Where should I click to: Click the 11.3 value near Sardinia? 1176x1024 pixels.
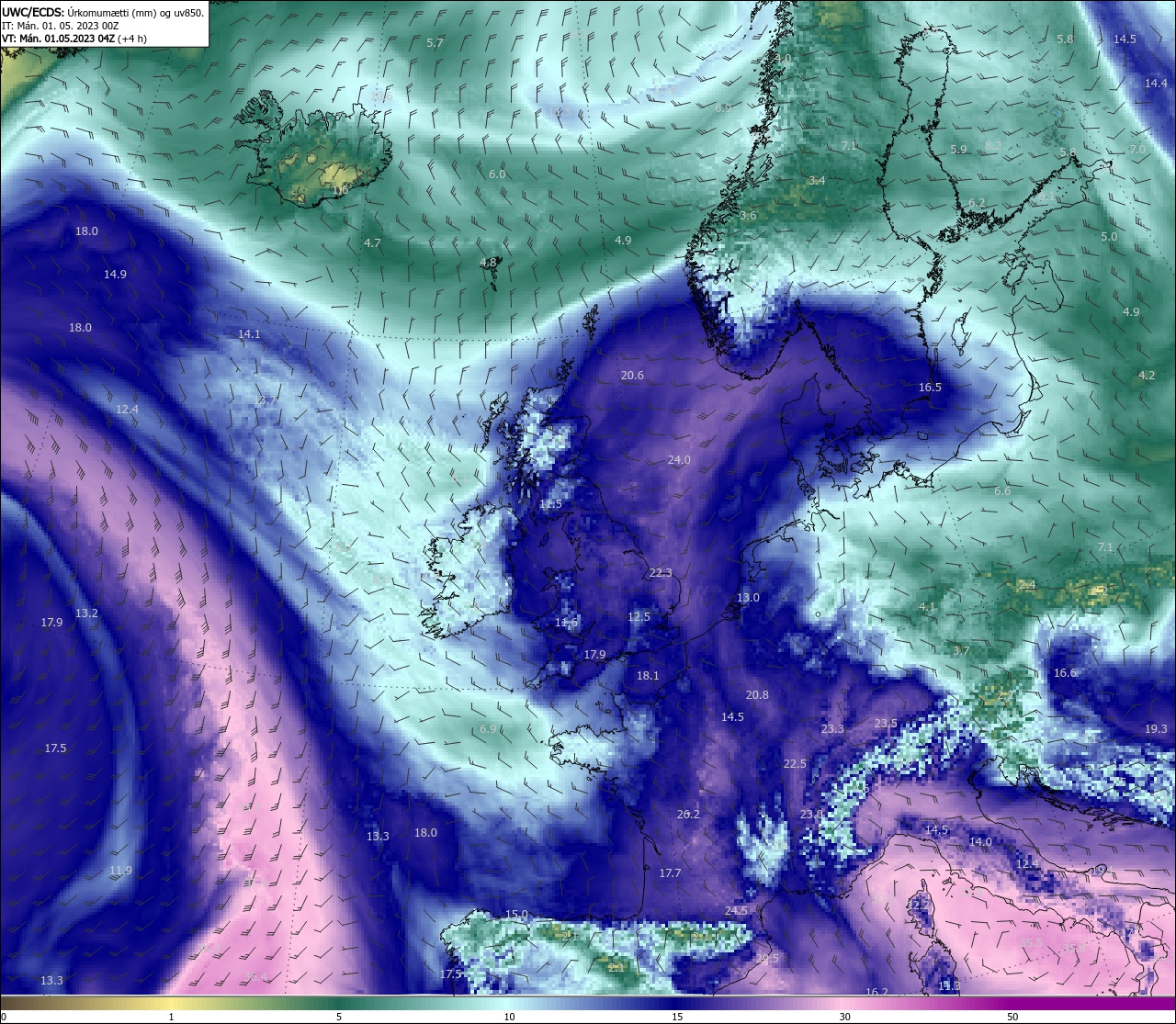click(x=949, y=986)
